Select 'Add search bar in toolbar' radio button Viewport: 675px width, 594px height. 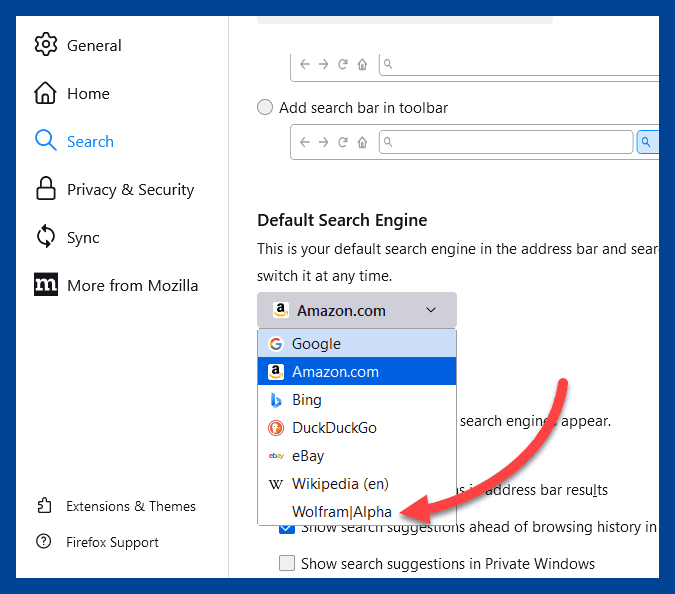tap(265, 107)
